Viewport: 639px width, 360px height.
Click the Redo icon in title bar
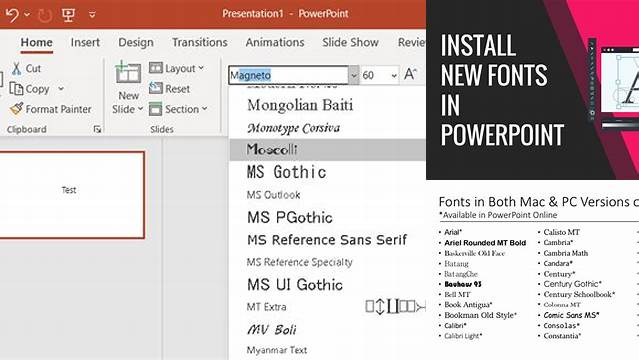[x=44, y=15]
